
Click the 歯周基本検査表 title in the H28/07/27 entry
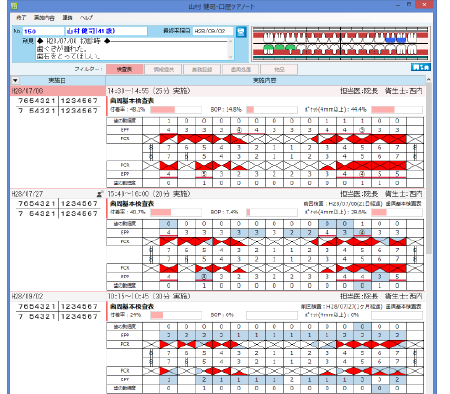point(132,203)
